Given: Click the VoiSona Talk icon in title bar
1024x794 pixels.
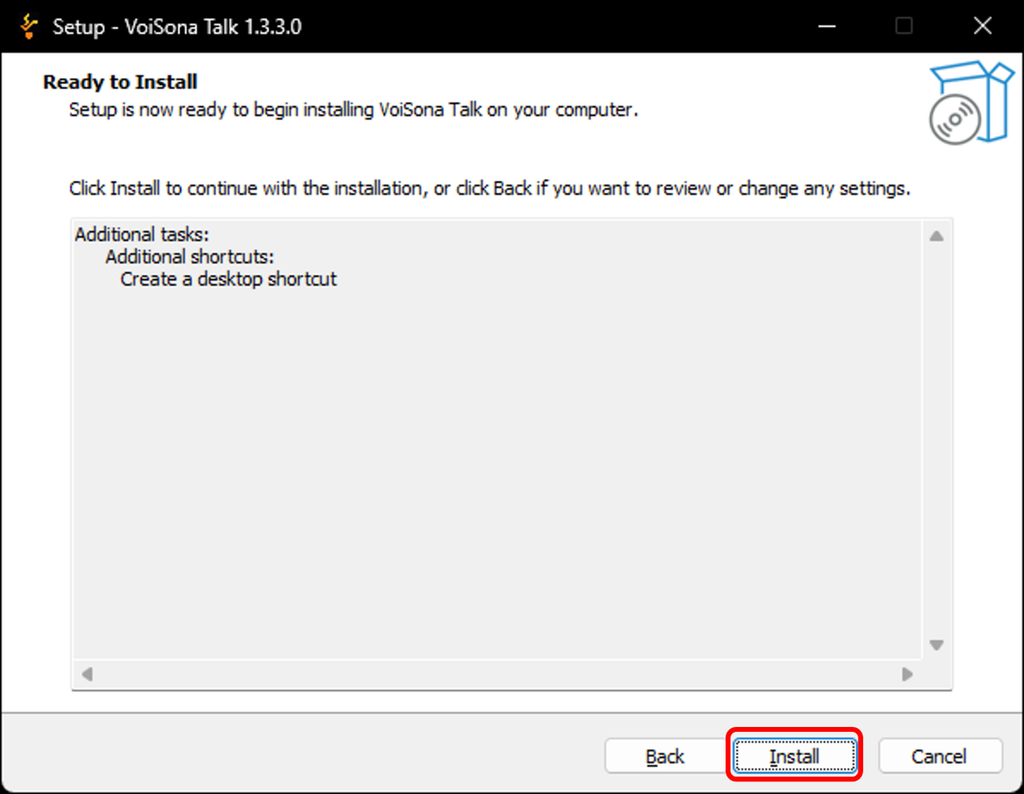Looking at the screenshot, I should coord(29,26).
